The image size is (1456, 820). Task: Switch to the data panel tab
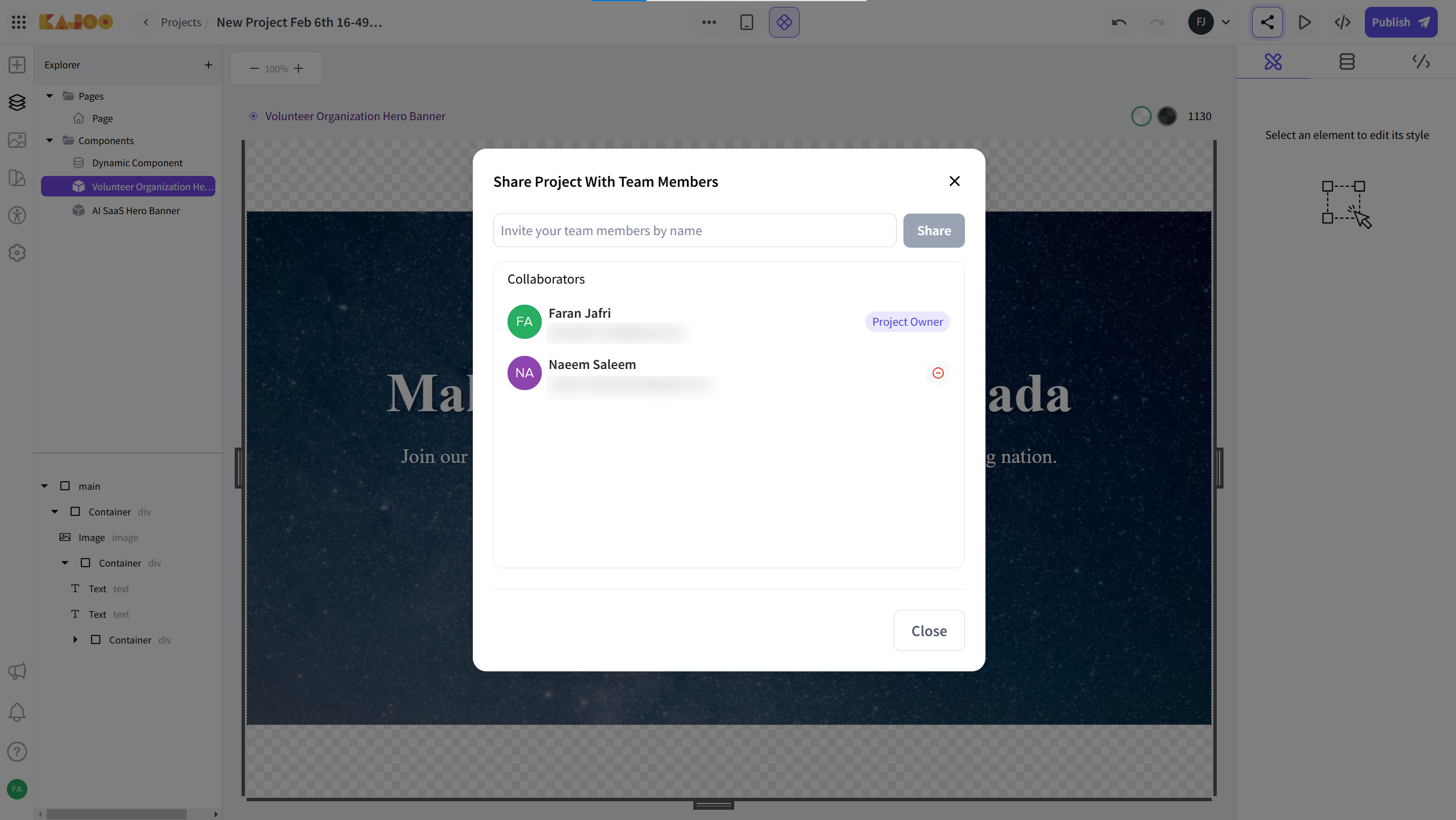(x=1347, y=61)
